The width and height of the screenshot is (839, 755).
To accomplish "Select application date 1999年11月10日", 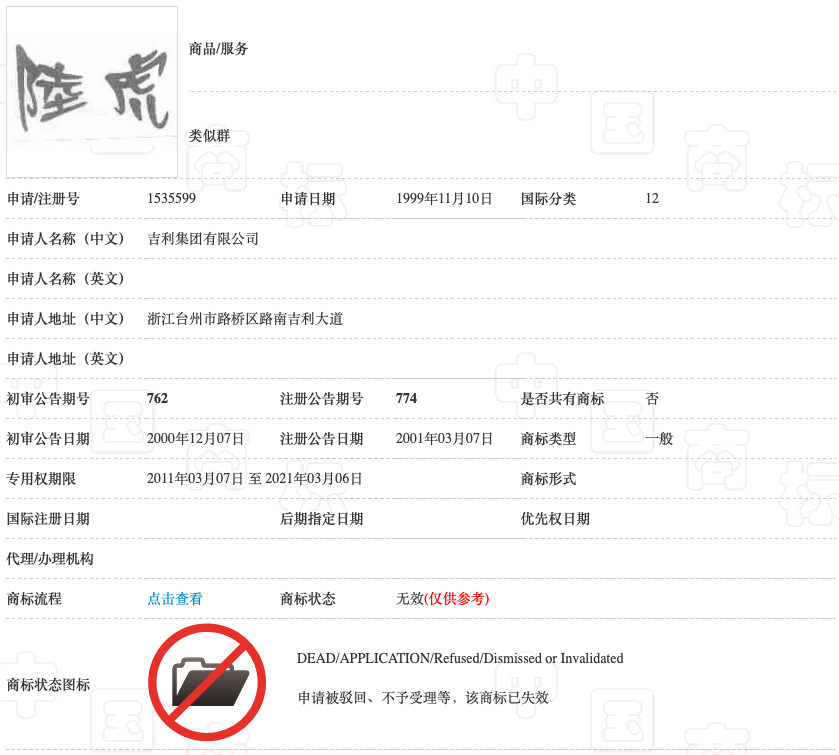I will (x=444, y=199).
